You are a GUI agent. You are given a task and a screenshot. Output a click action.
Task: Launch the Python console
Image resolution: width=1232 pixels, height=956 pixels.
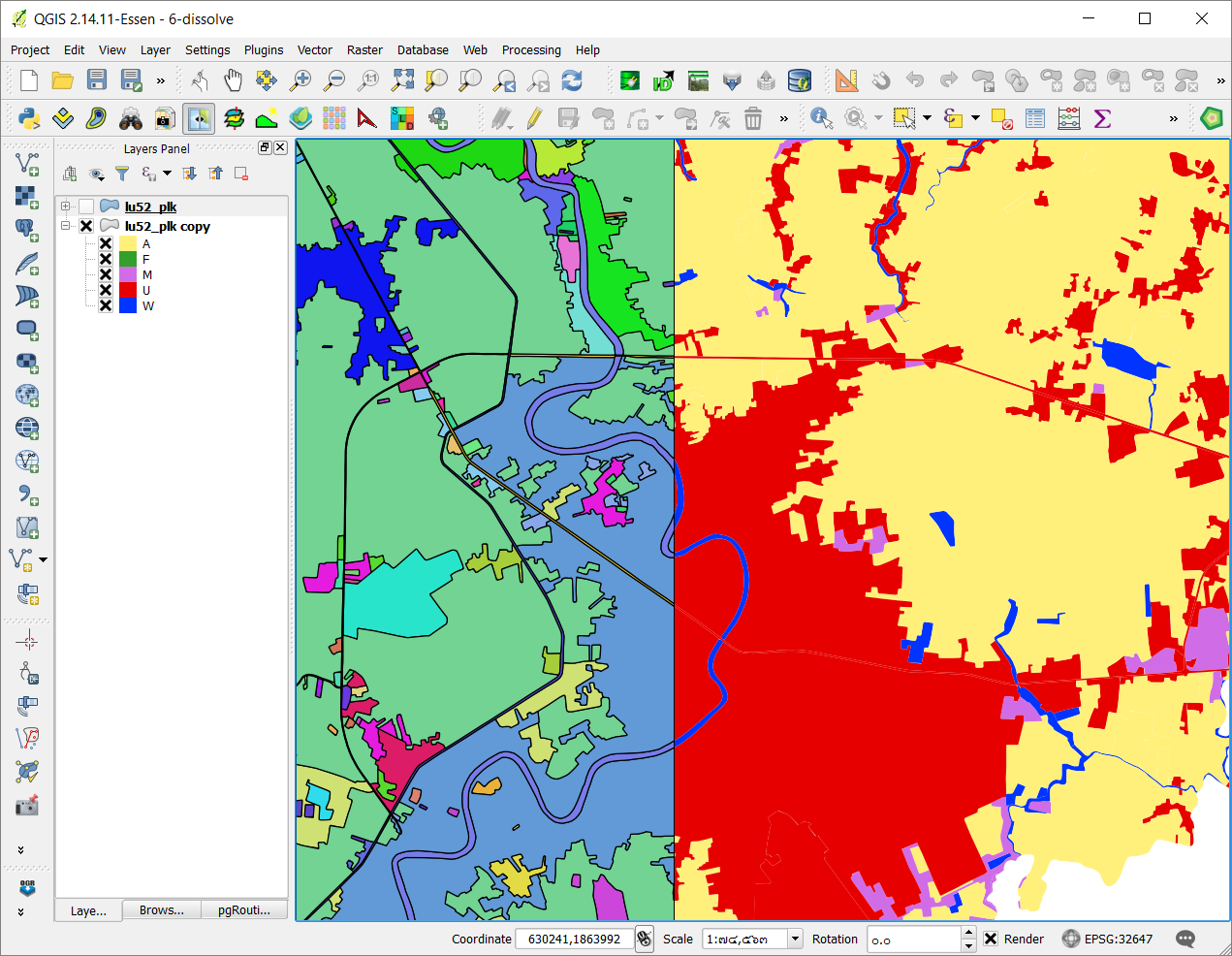click(28, 117)
